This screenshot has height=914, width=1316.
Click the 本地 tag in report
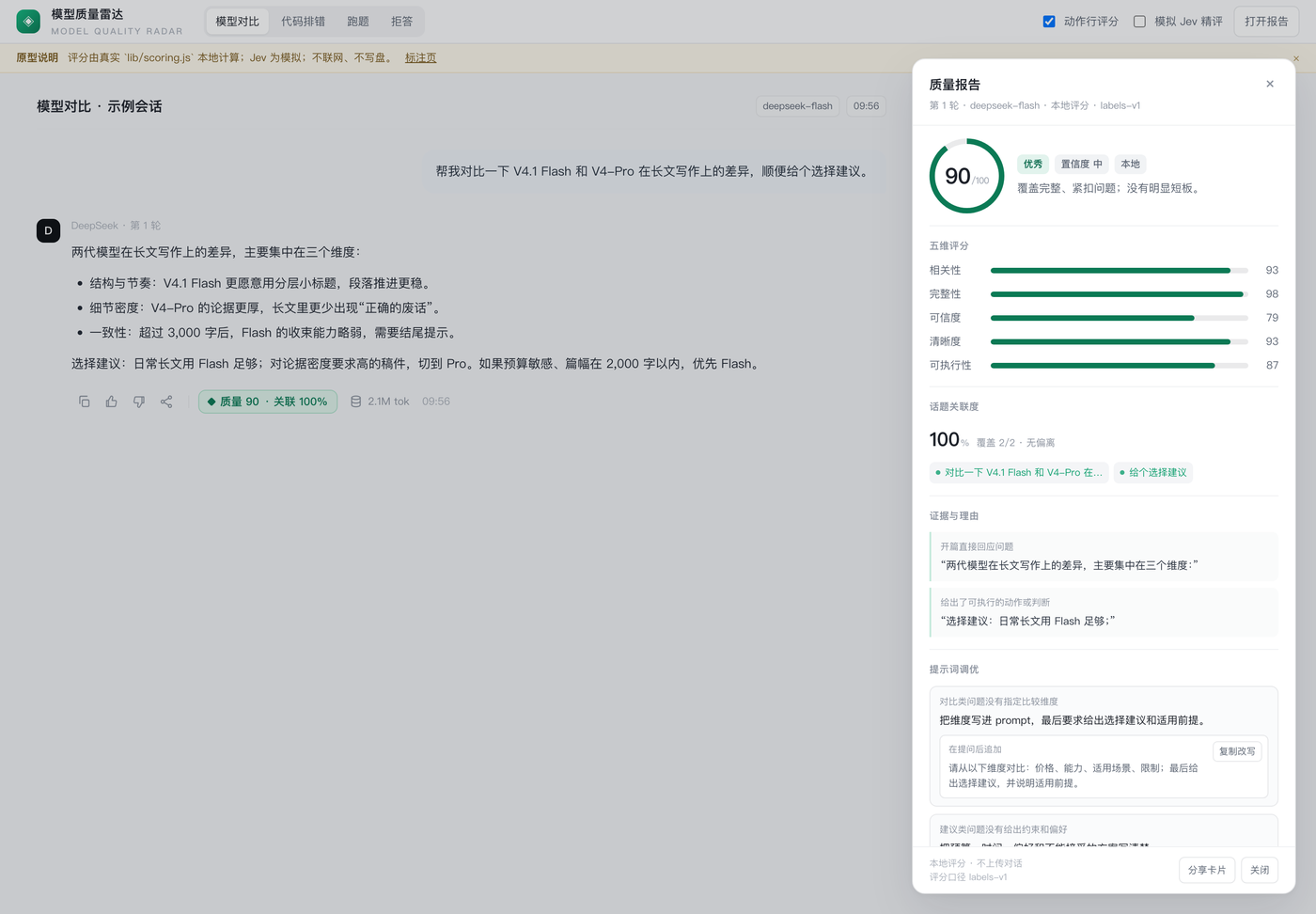pyautogui.click(x=1131, y=164)
